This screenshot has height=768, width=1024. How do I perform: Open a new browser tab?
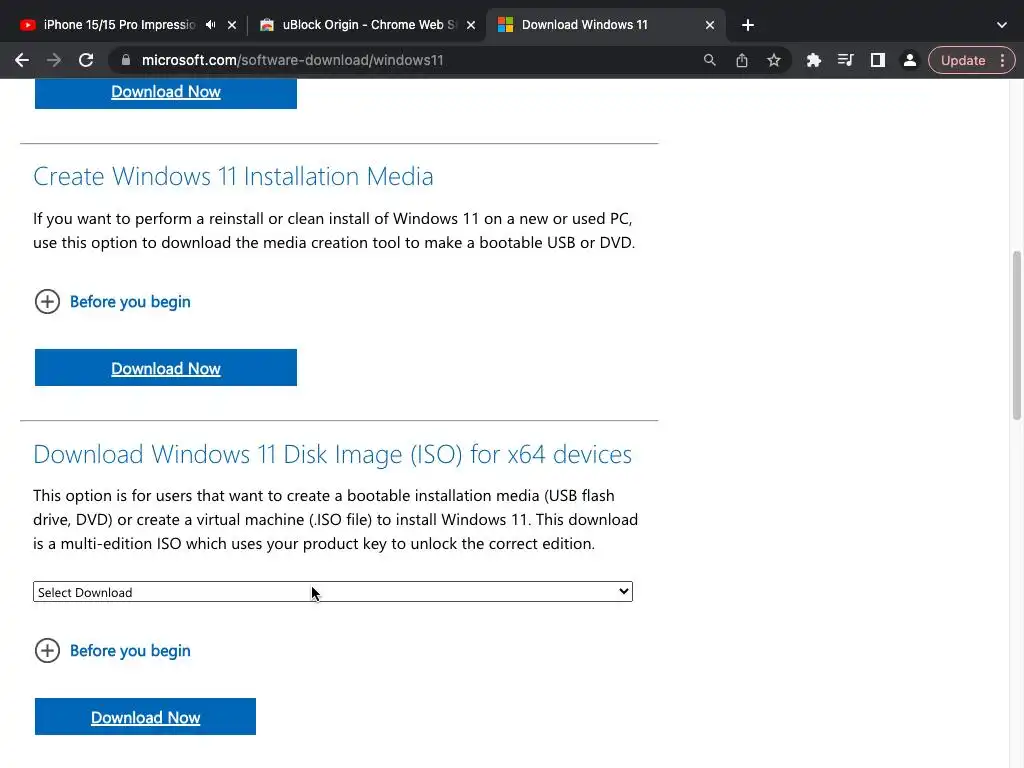point(748,25)
